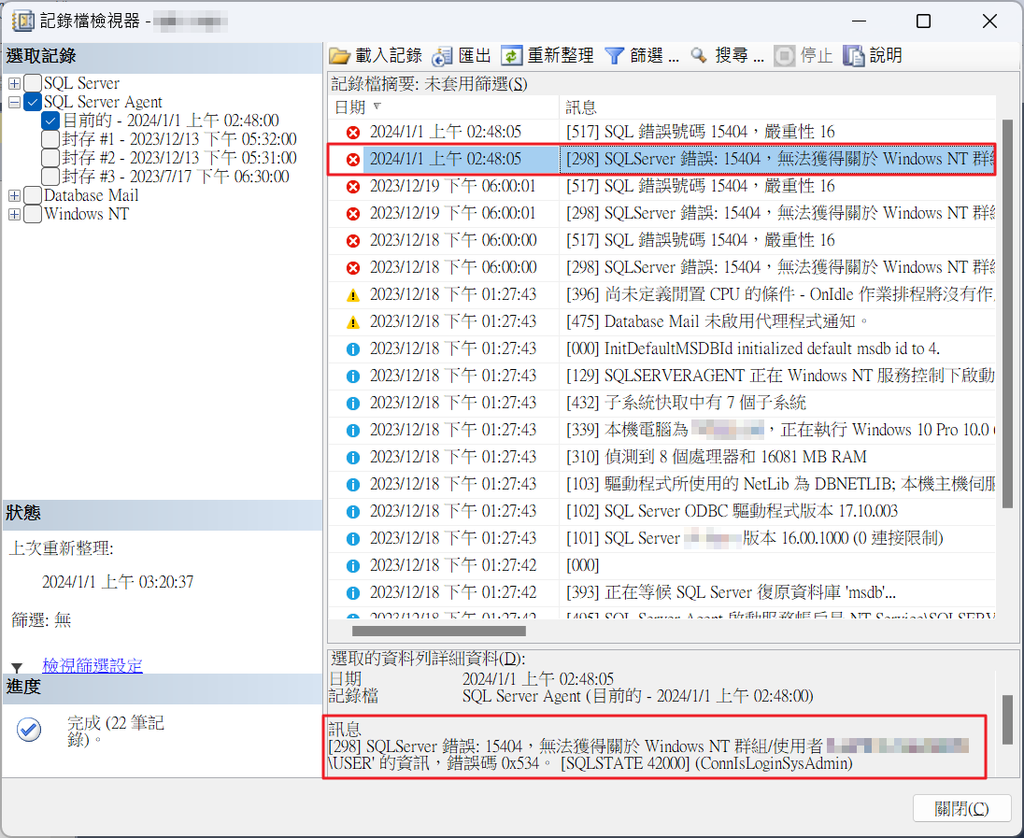Image resolution: width=1024 pixels, height=838 pixels.
Task: Click the 載入記錄 toolbar label
Action: click(388, 56)
